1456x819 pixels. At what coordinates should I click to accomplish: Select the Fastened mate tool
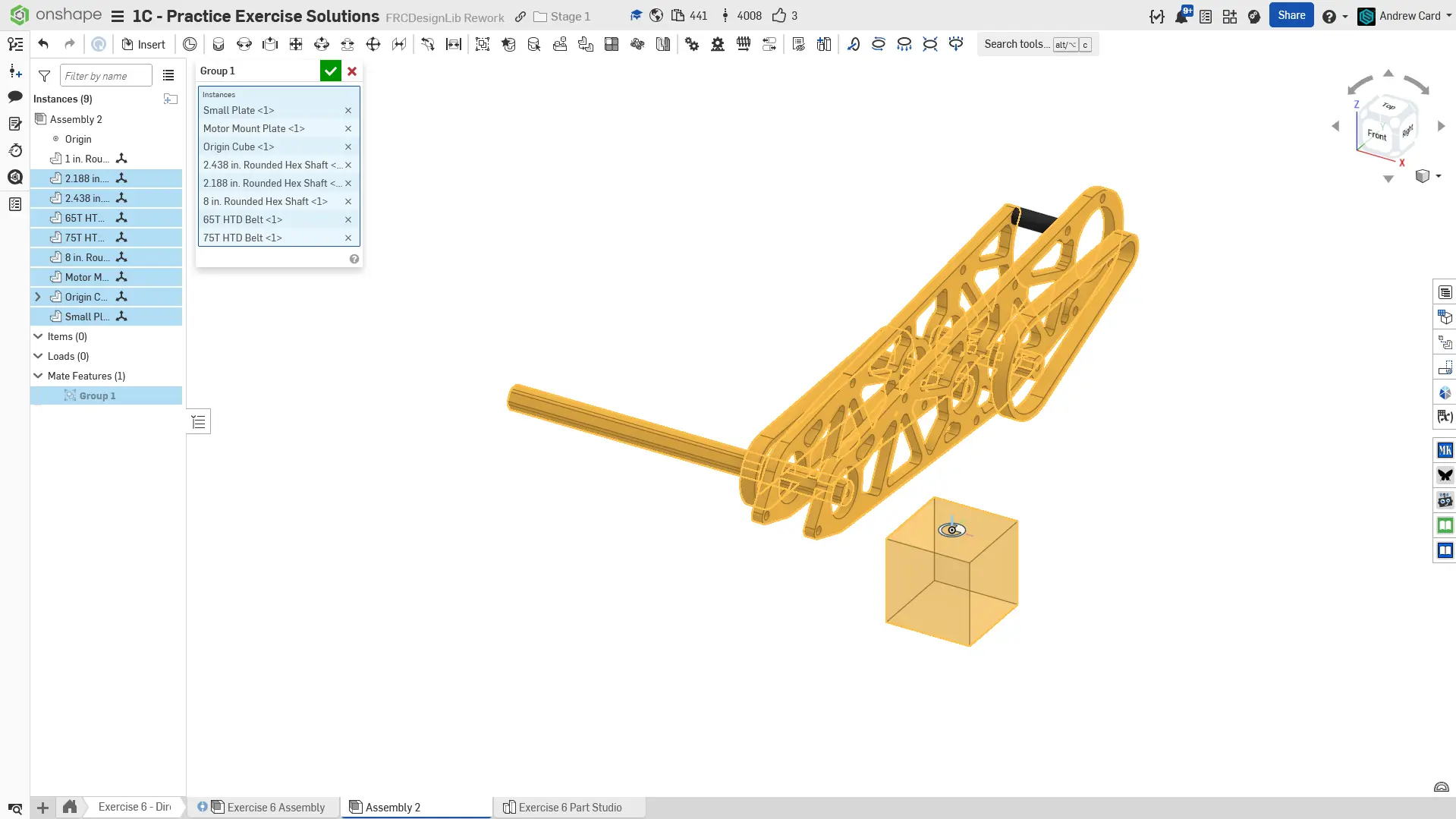219,45
